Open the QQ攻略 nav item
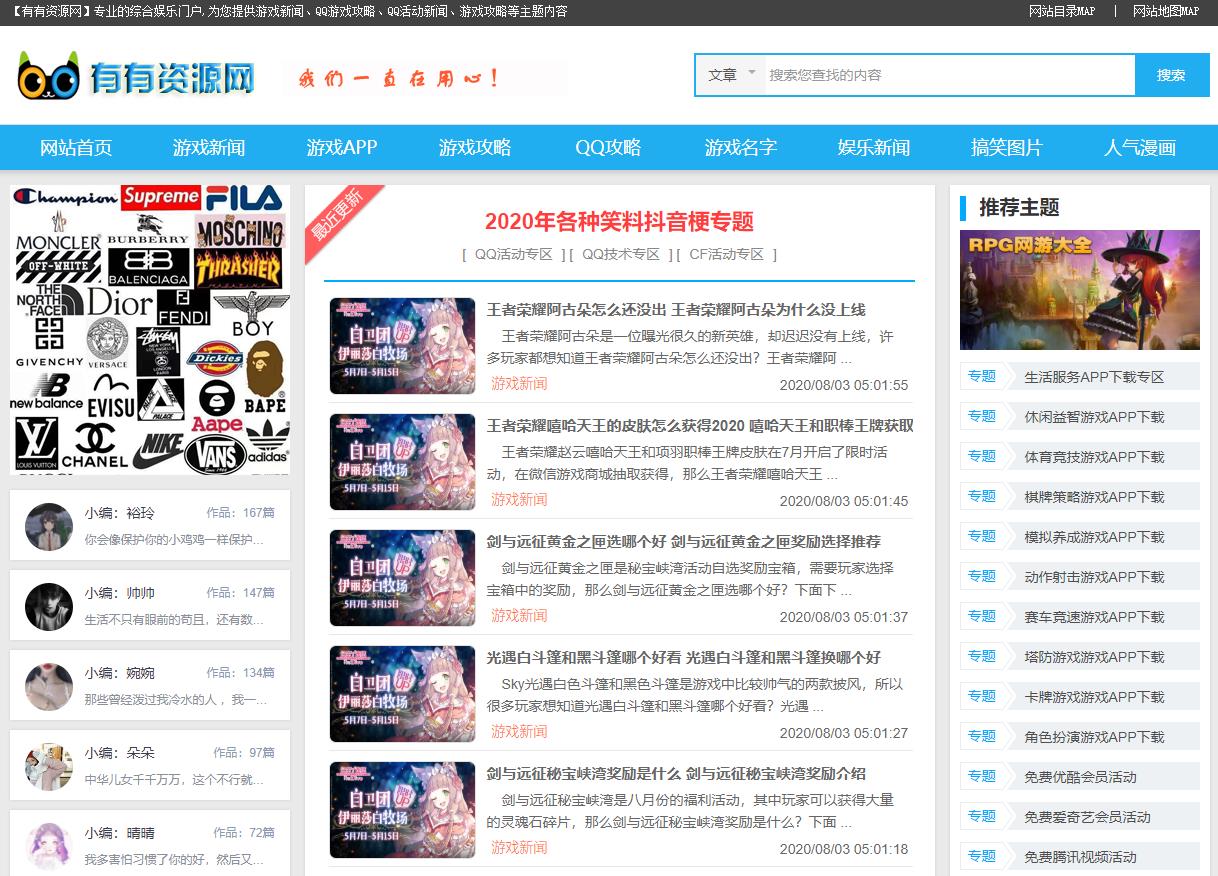 click(608, 148)
